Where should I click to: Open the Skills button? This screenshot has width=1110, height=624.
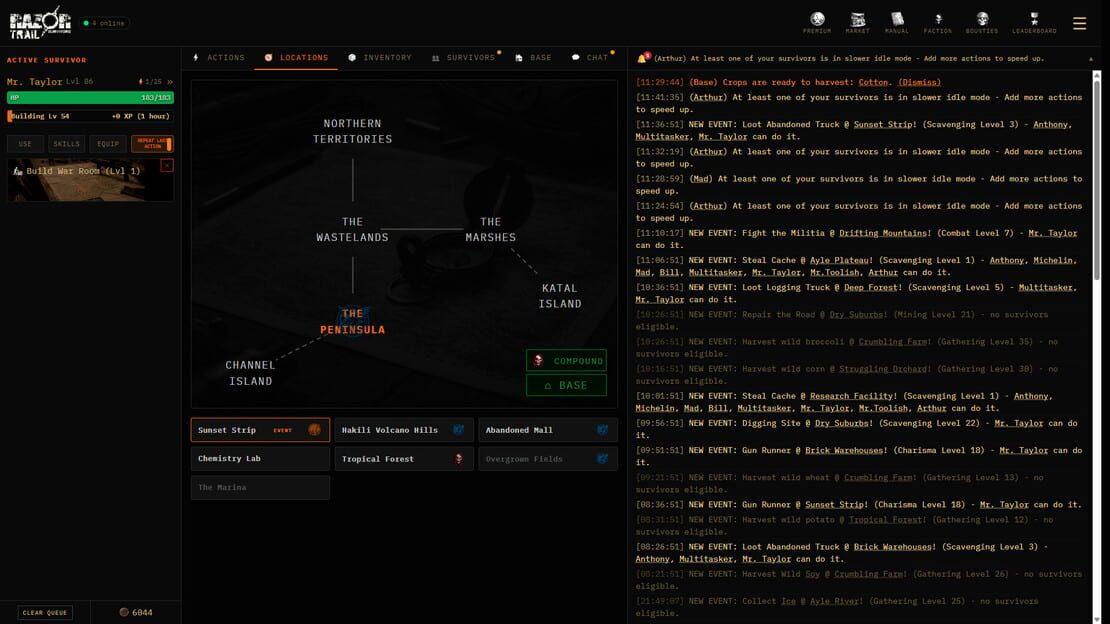[67, 144]
